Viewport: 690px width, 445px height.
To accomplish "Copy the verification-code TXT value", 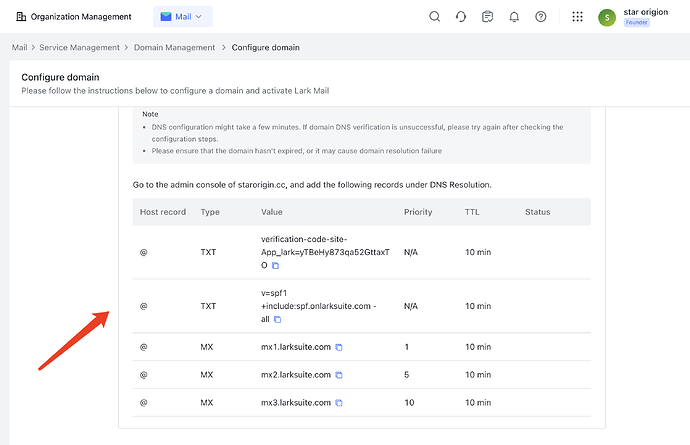I will point(275,265).
